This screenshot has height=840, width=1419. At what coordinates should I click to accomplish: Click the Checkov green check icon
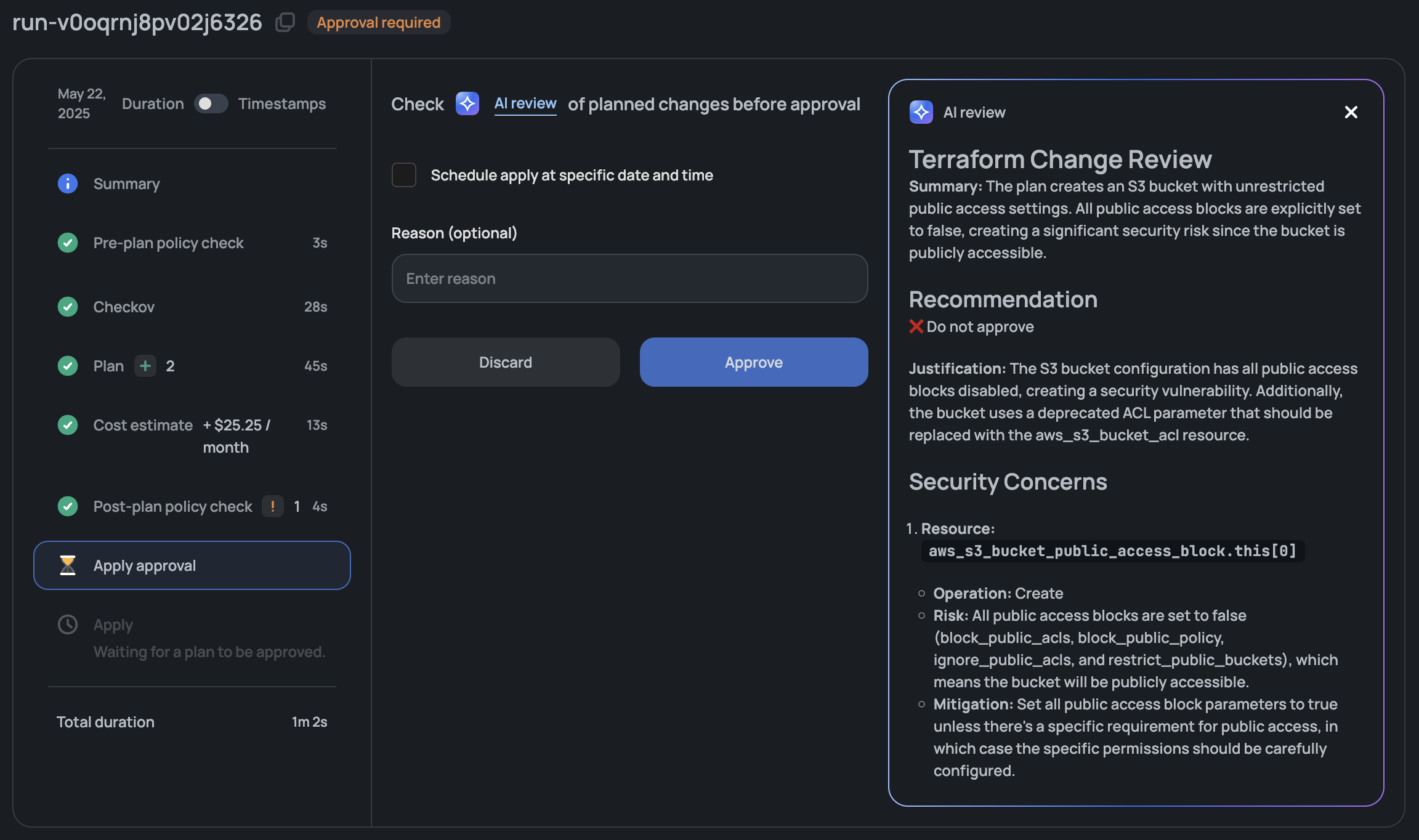(68, 307)
